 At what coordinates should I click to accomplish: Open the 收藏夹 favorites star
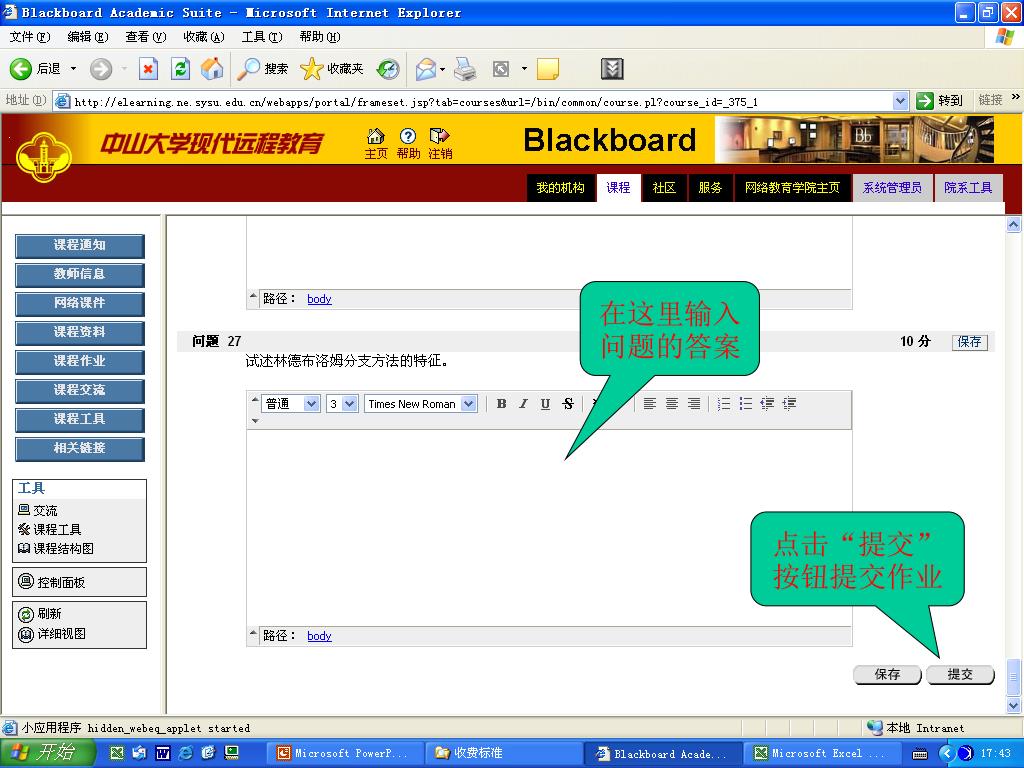[332, 69]
